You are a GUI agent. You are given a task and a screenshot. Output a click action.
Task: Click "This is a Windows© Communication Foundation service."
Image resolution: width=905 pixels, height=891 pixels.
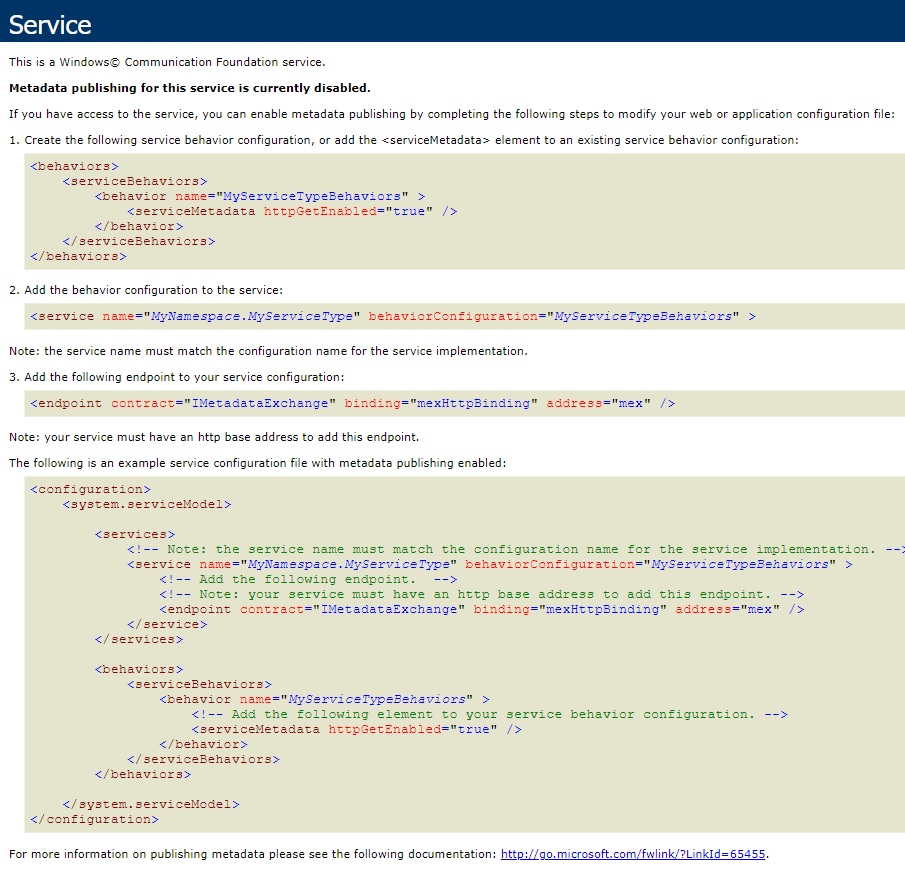coord(167,62)
